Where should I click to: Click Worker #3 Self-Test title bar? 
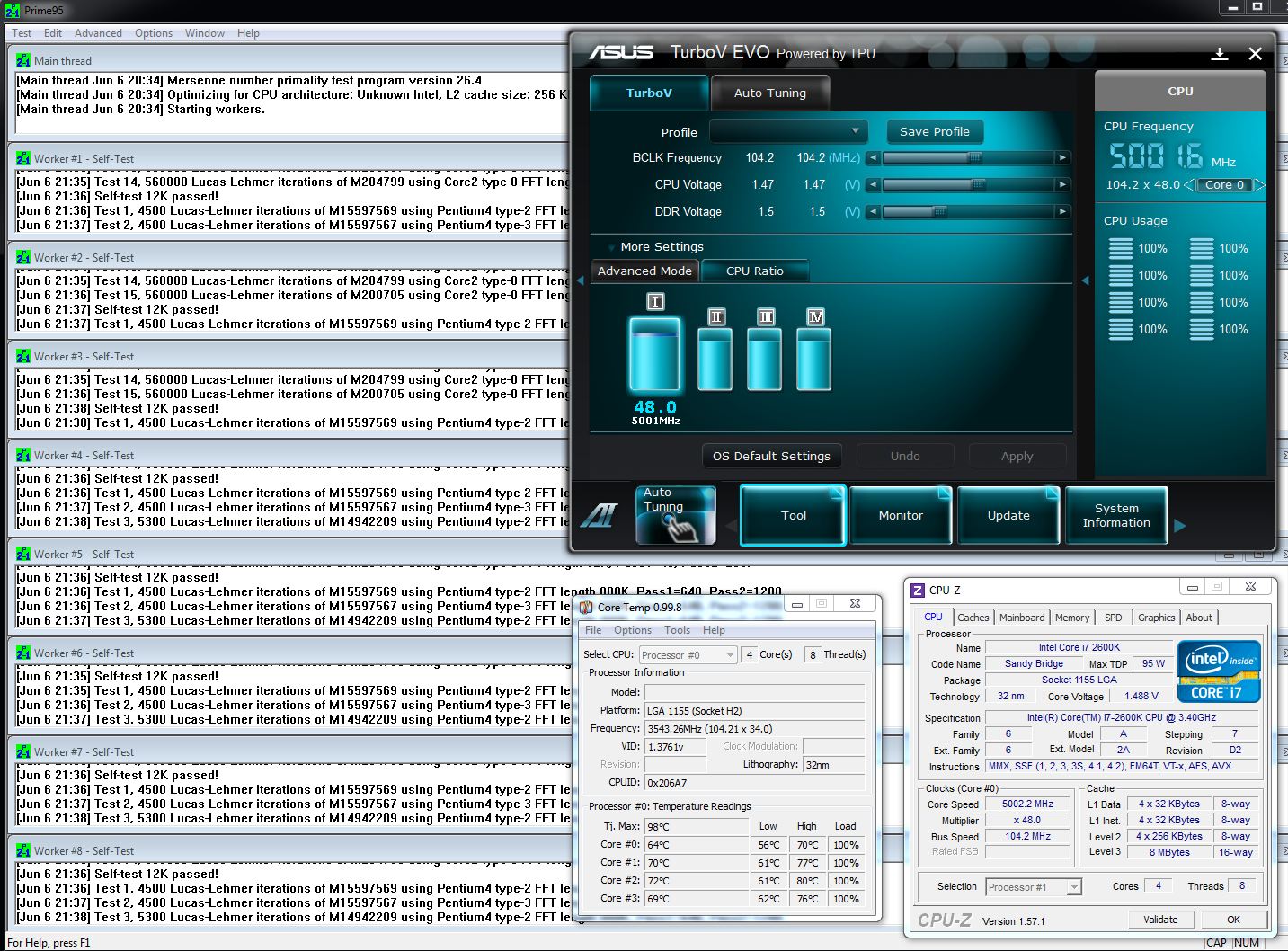click(289, 356)
